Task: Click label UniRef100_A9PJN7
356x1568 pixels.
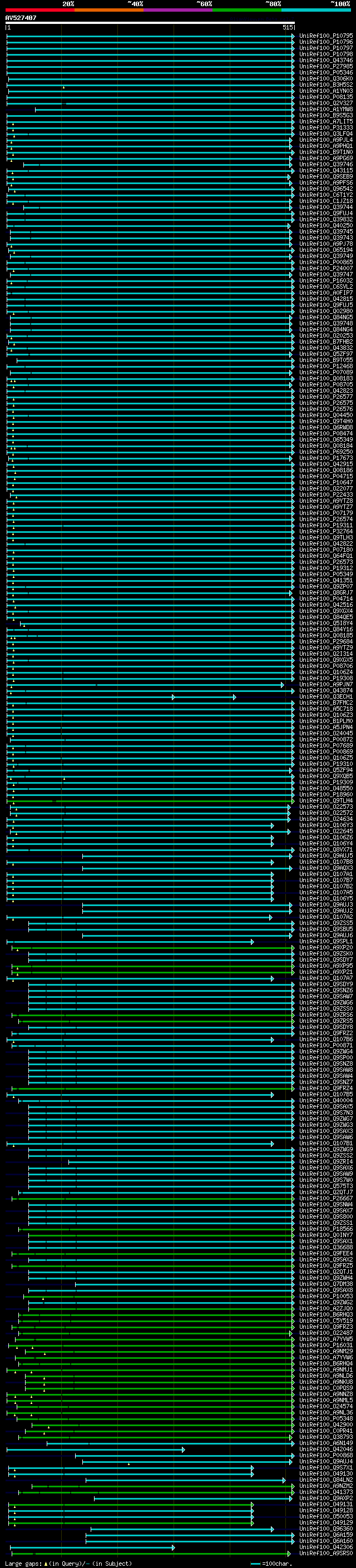Action: pyautogui.click(x=326, y=684)
